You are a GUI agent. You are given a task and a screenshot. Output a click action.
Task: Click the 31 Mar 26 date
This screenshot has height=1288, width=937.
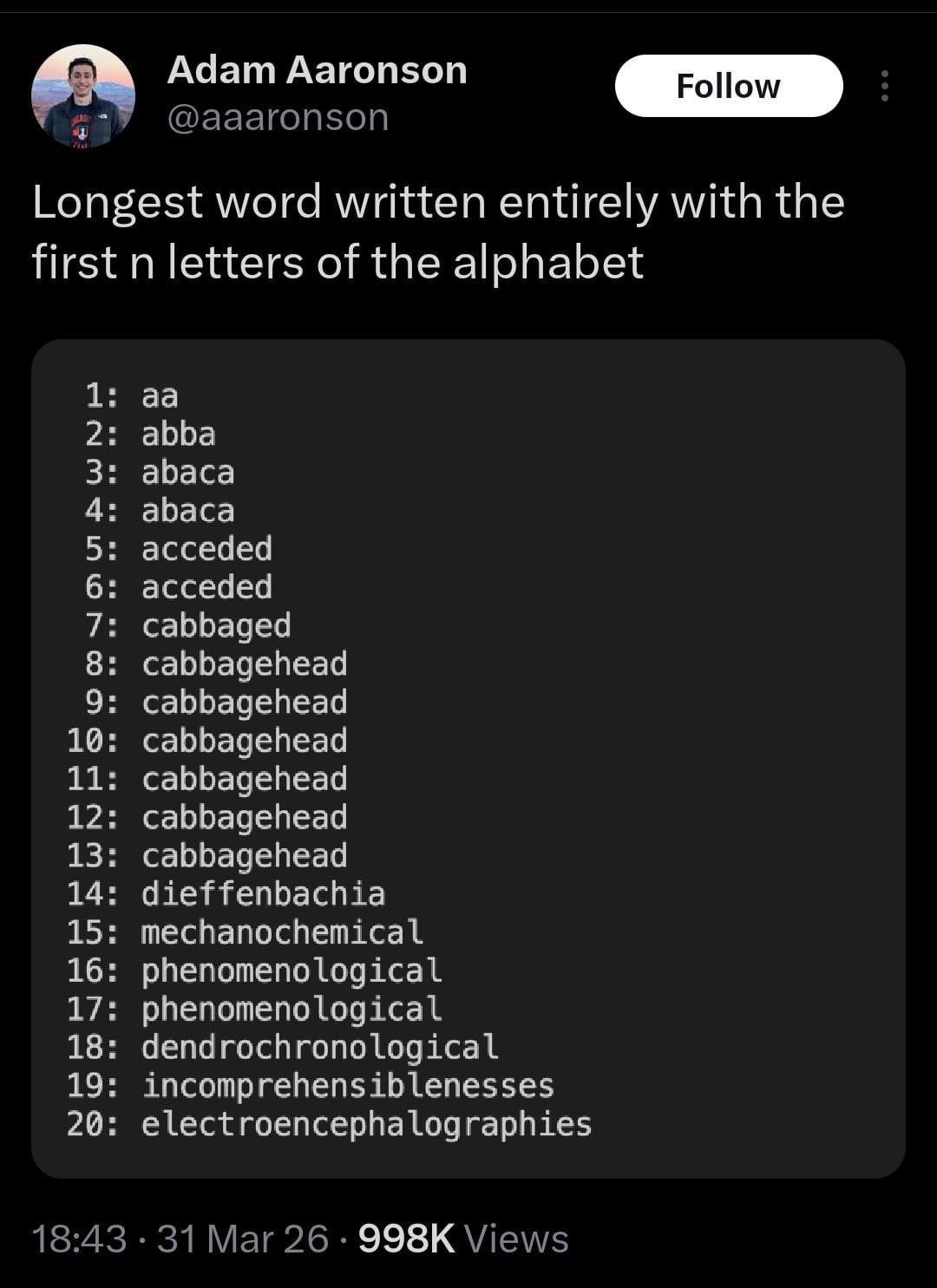(243, 1239)
